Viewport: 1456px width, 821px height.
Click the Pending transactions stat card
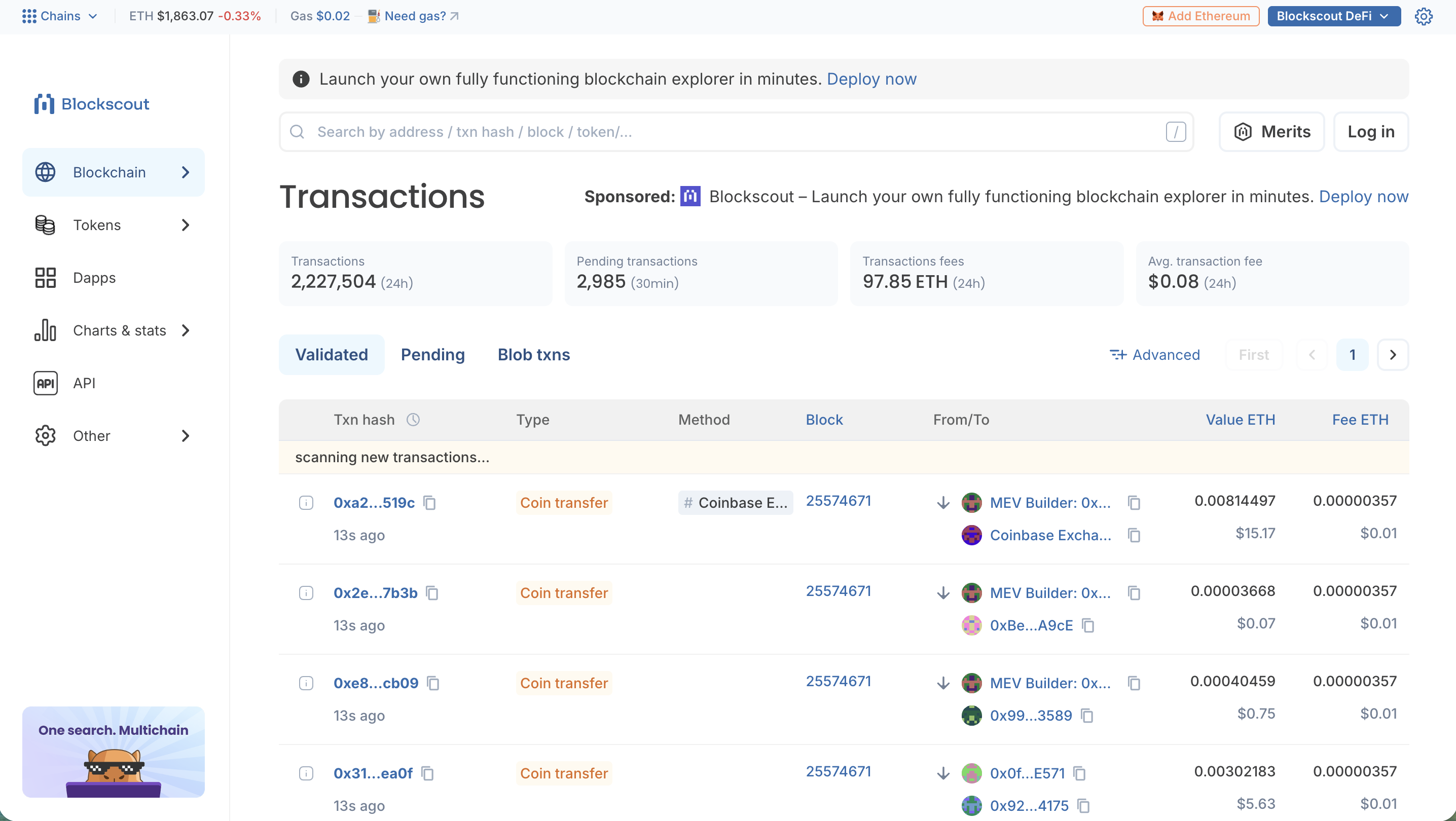[701, 274]
